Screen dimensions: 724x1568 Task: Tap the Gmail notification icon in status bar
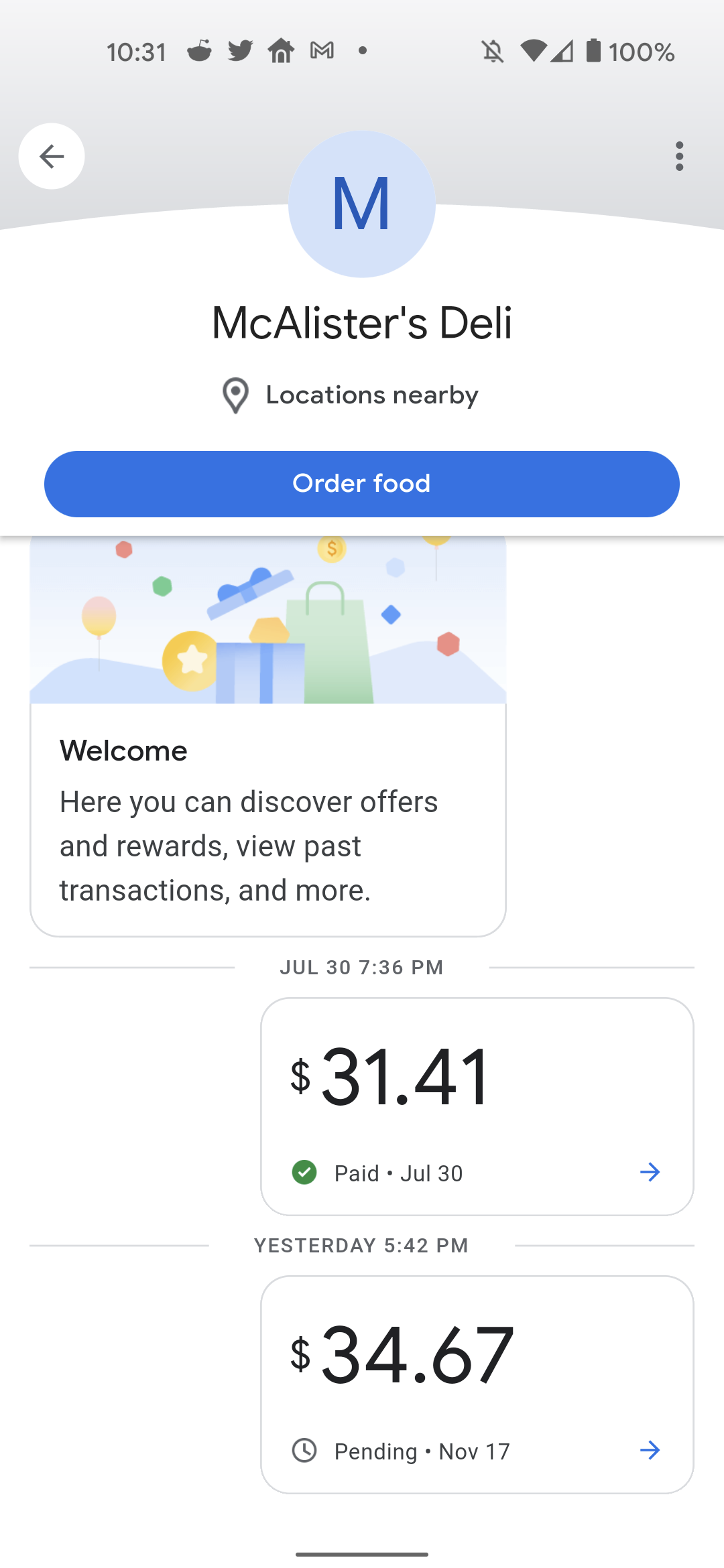click(x=322, y=51)
